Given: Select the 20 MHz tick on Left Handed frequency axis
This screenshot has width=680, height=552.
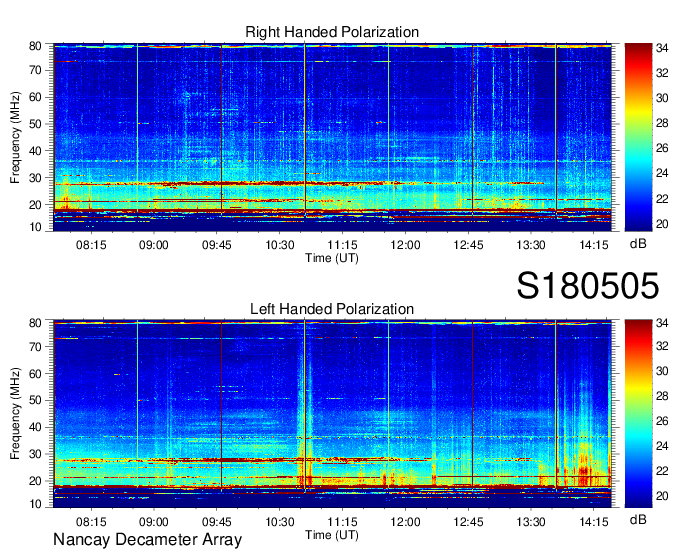Looking at the screenshot, I should pos(35,481).
